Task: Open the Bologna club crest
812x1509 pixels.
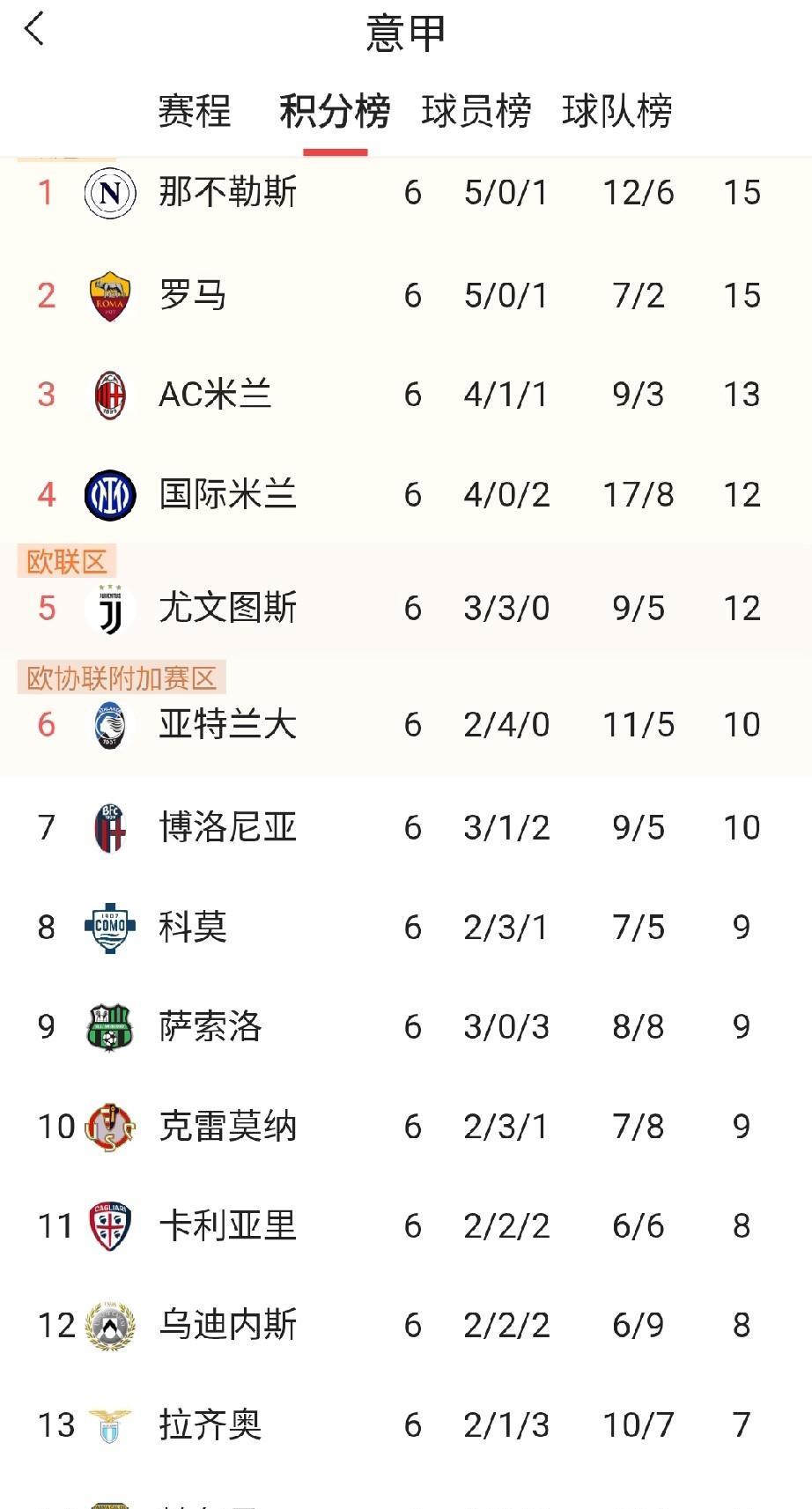Action: click(110, 828)
